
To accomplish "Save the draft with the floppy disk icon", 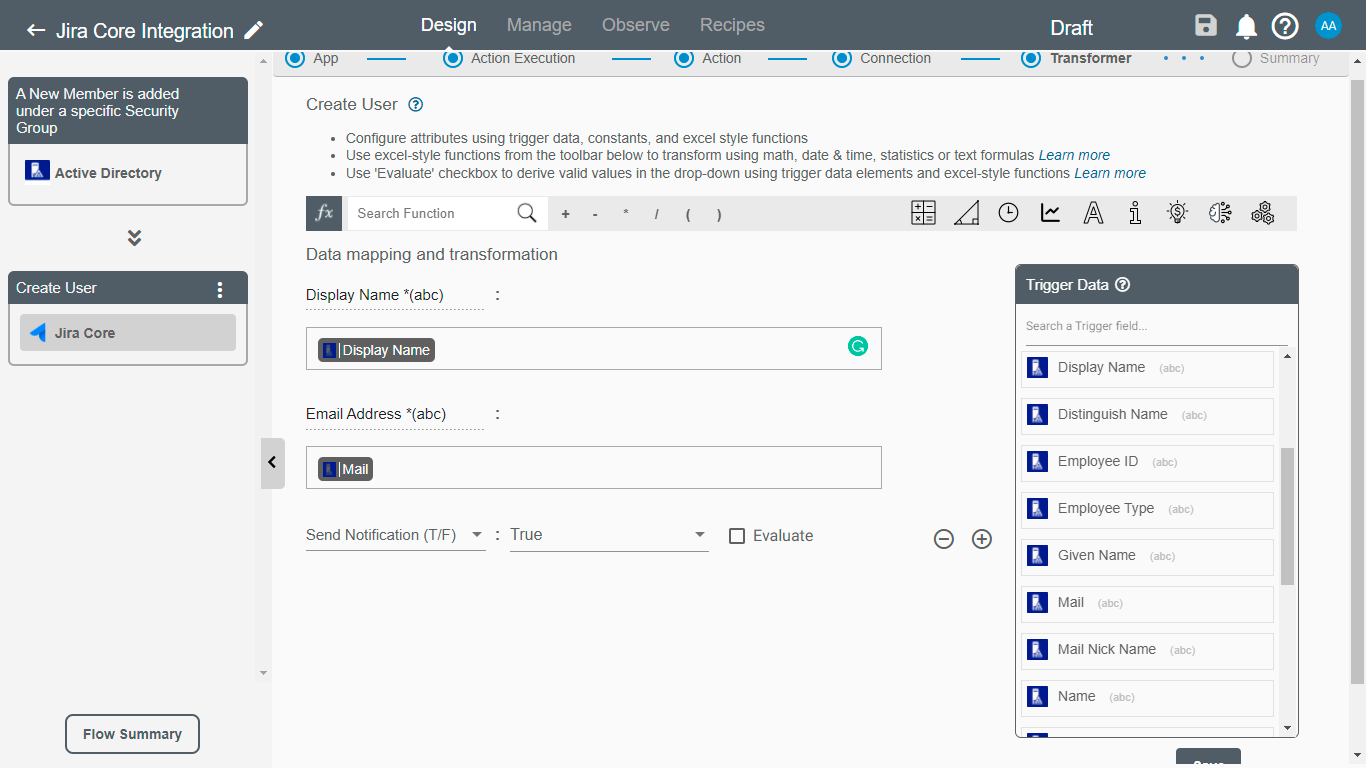I will coord(1206,27).
